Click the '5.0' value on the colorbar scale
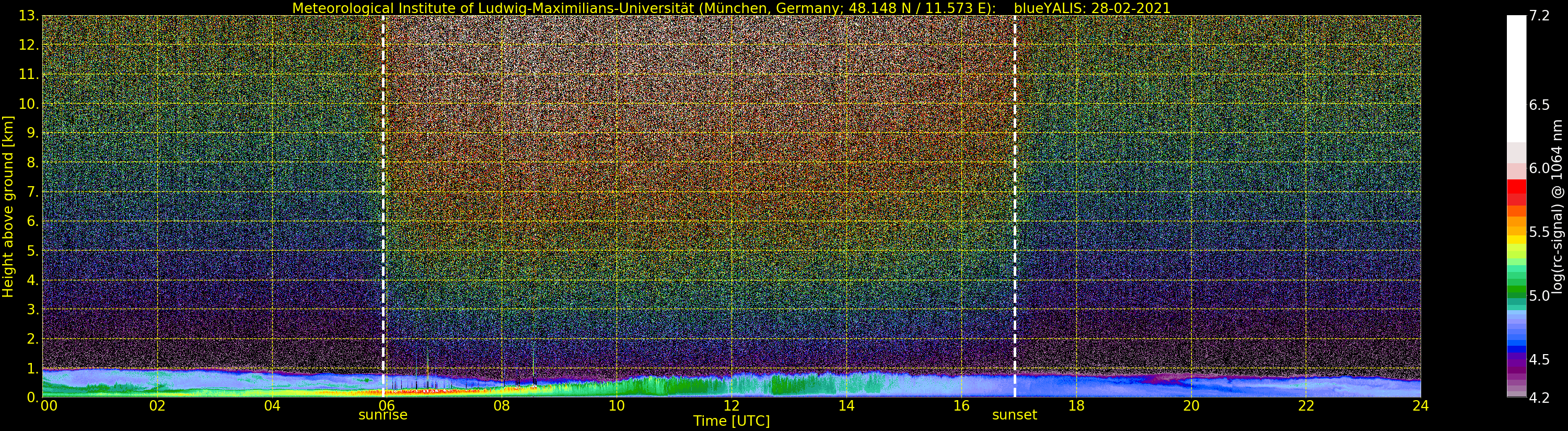The height and width of the screenshot is (431, 1568). [x=1540, y=296]
